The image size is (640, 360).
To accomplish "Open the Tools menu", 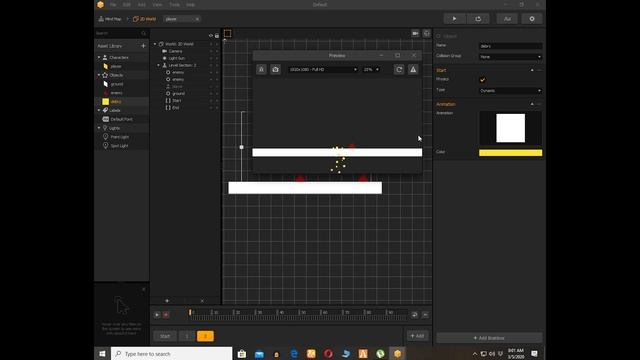I will click(x=174, y=4).
